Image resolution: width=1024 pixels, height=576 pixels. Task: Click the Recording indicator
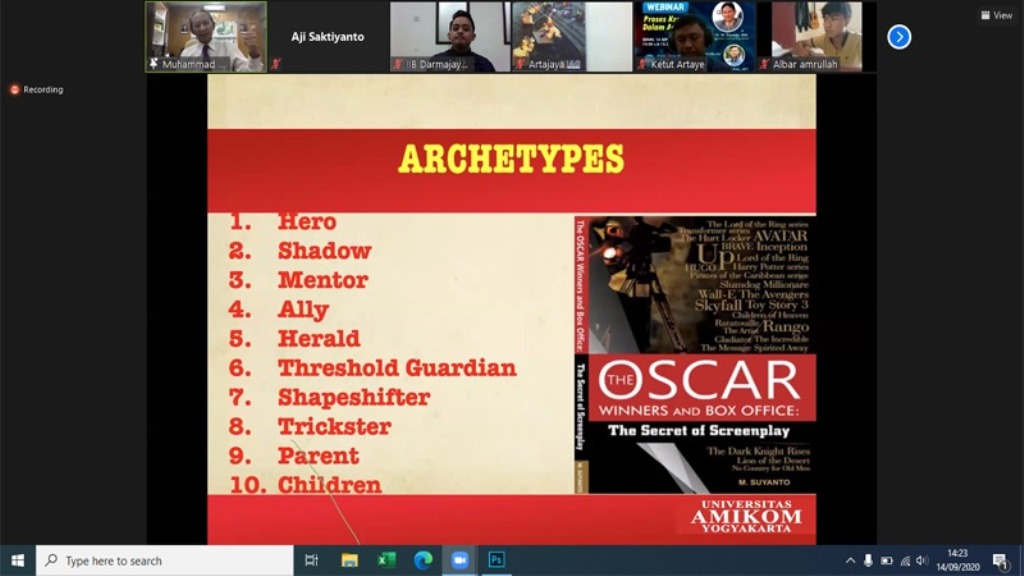[37, 89]
